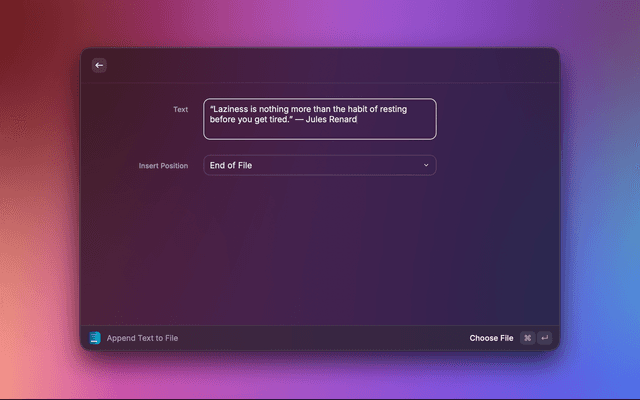The image size is (640, 400).
Task: Click the empty footer bar before Choose File
Action: click(x=320, y=338)
